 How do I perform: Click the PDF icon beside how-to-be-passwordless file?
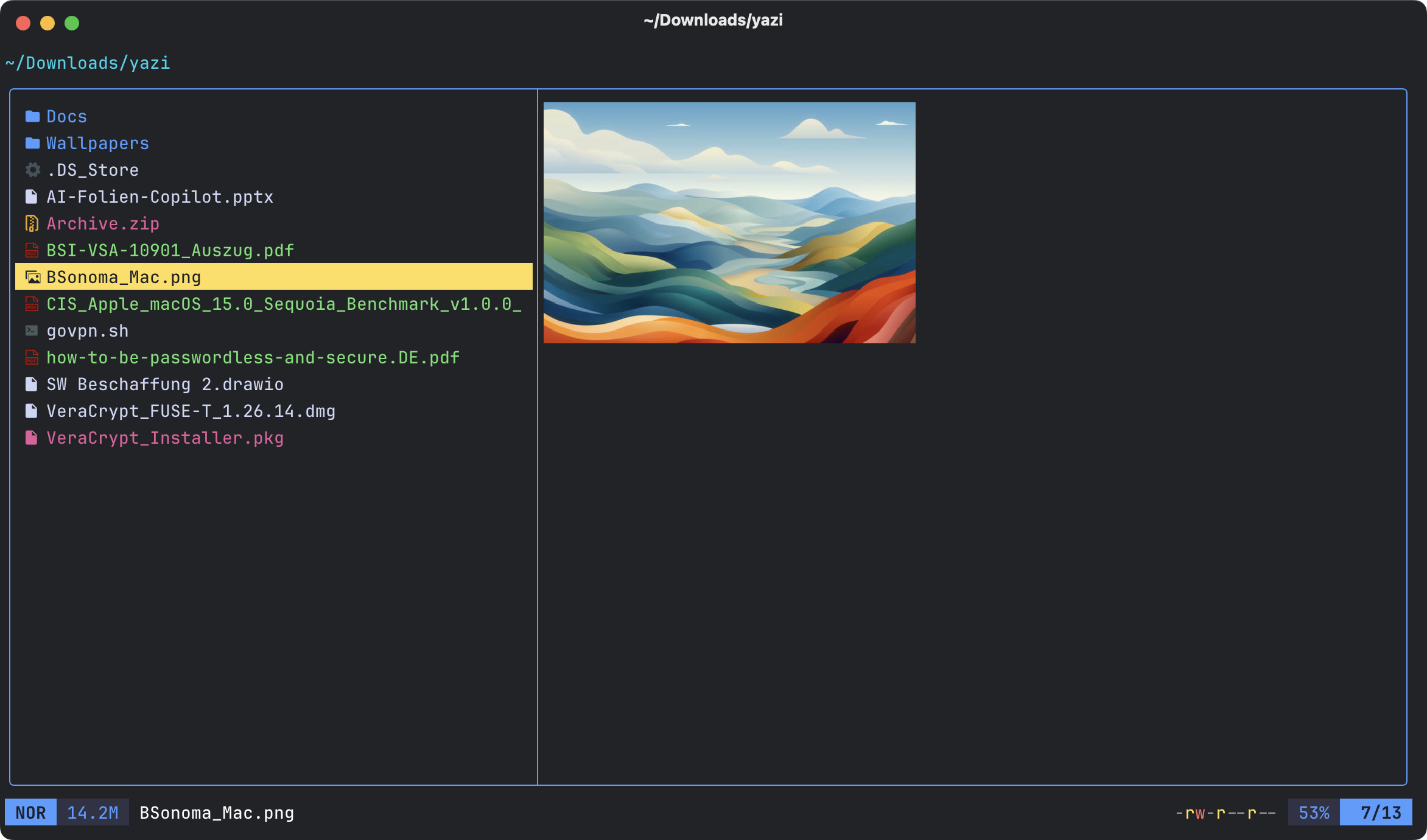click(32, 357)
